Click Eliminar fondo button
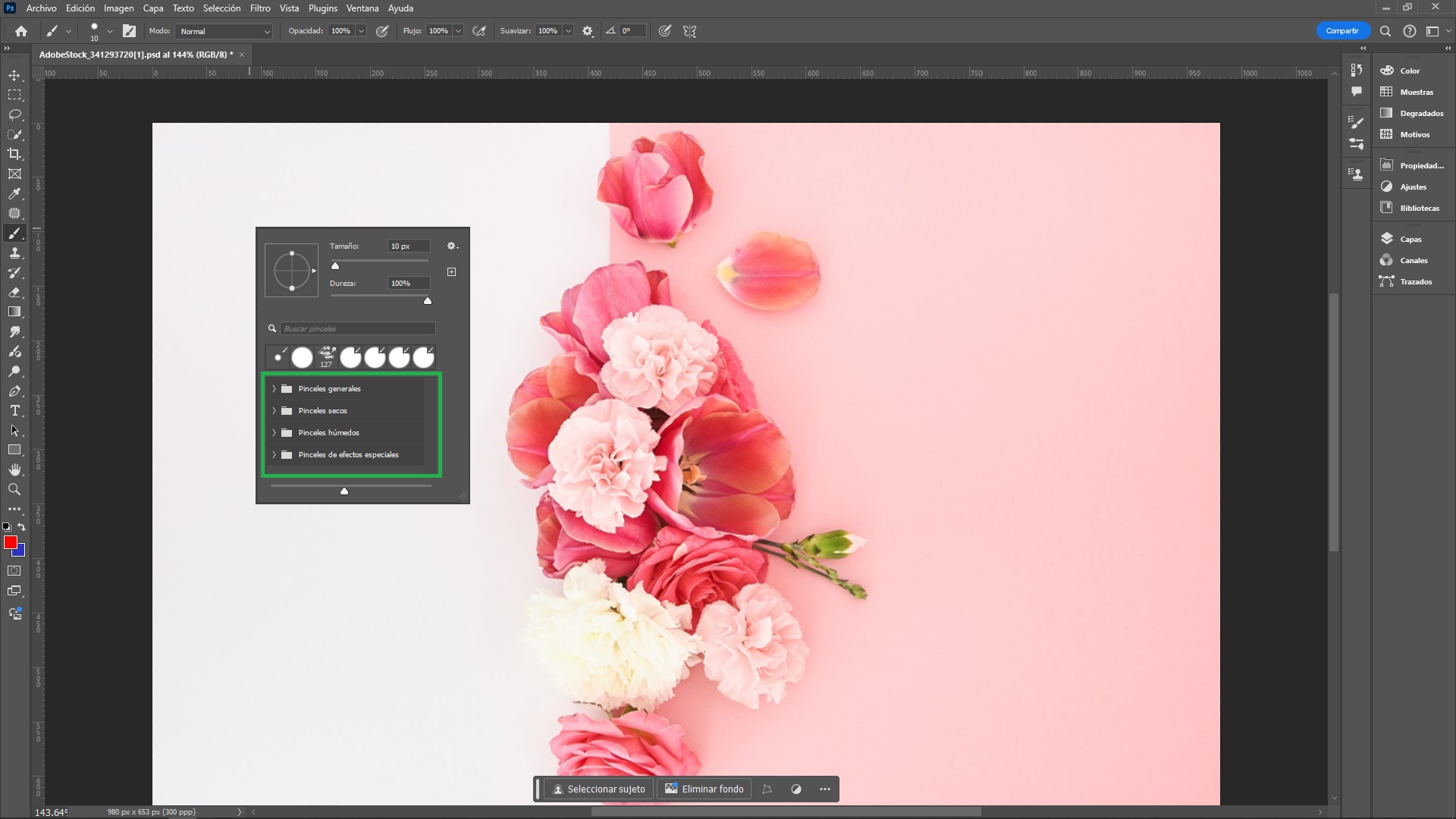The width and height of the screenshot is (1456, 819). click(704, 789)
